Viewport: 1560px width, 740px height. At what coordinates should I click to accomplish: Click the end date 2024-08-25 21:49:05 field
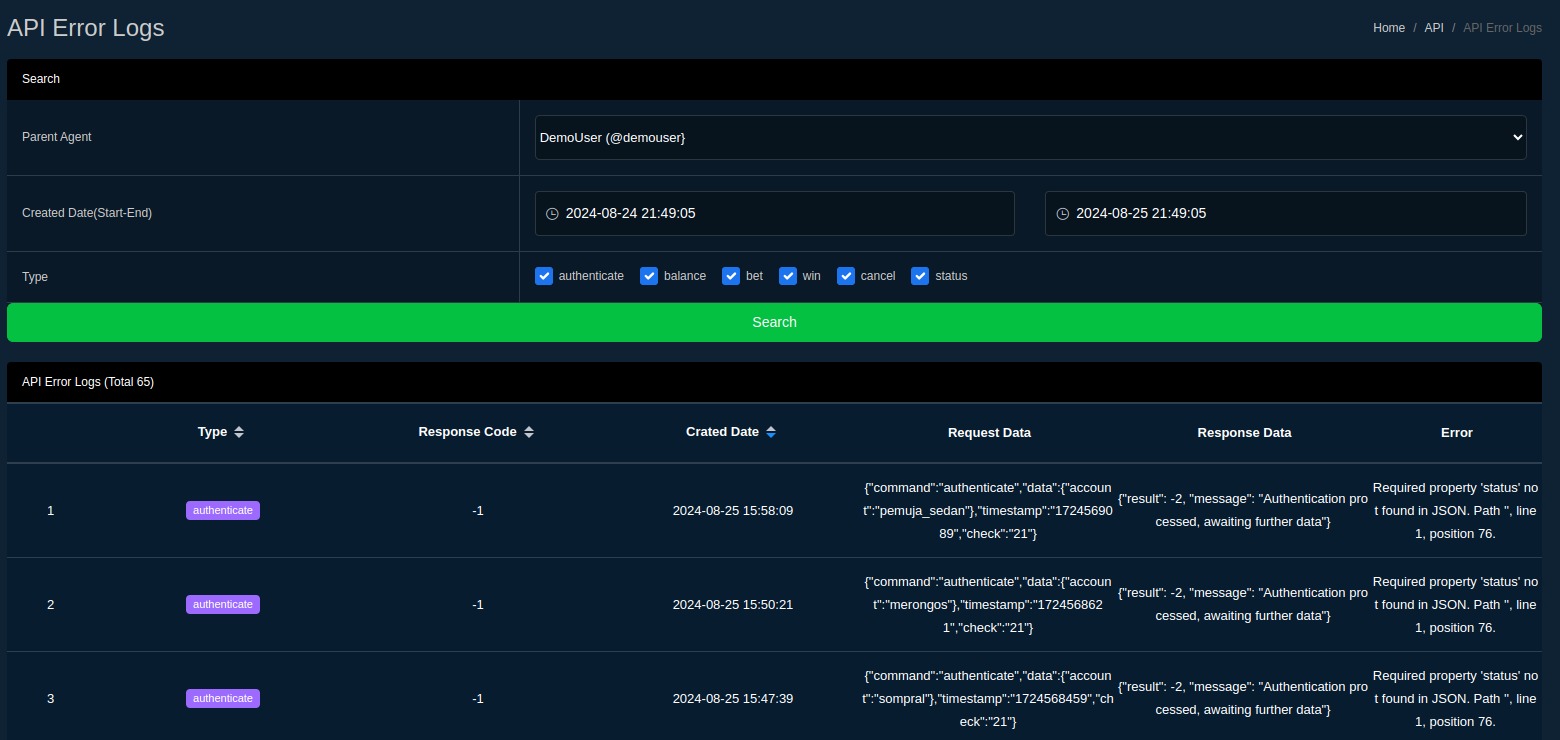coord(1285,213)
